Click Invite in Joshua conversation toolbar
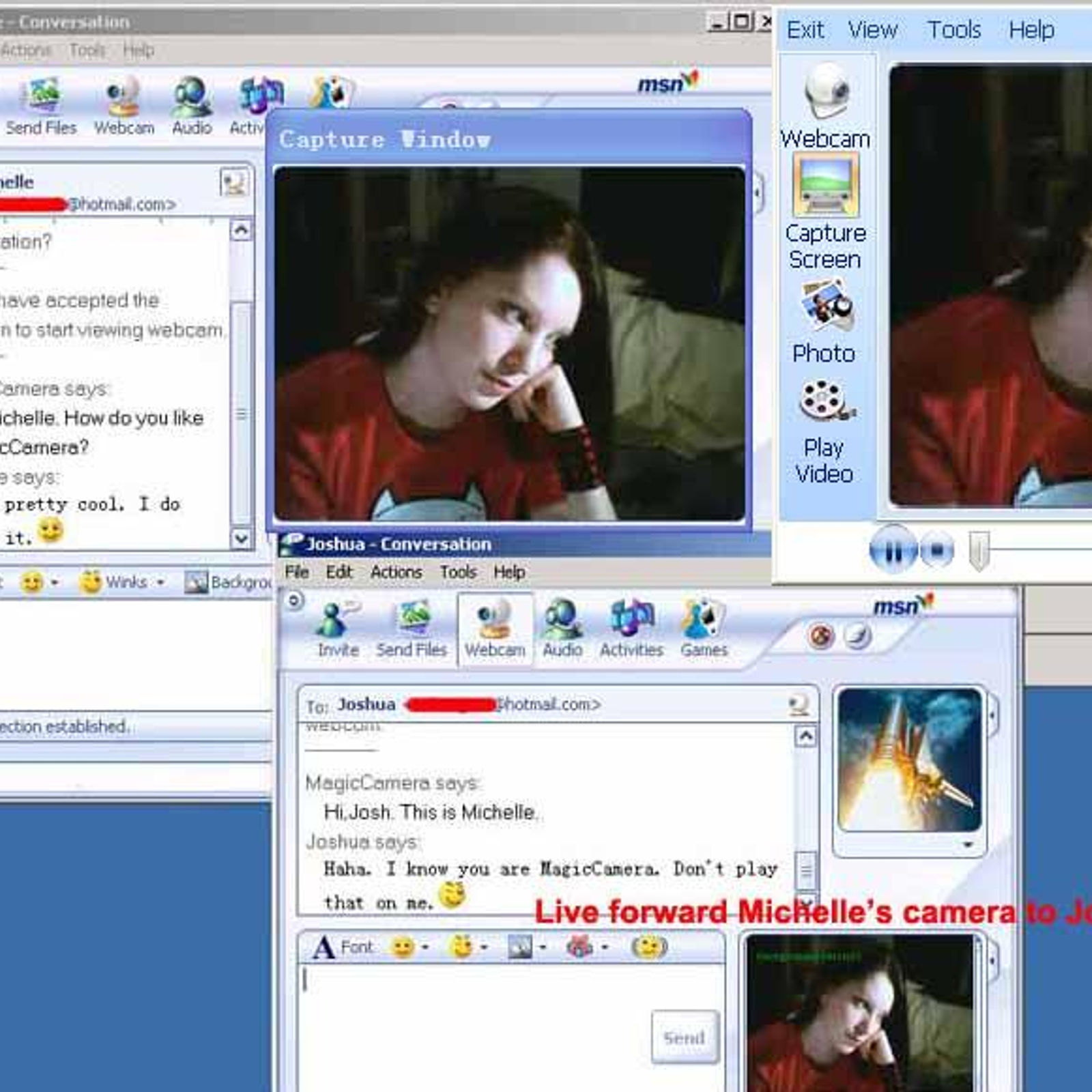 click(337, 629)
